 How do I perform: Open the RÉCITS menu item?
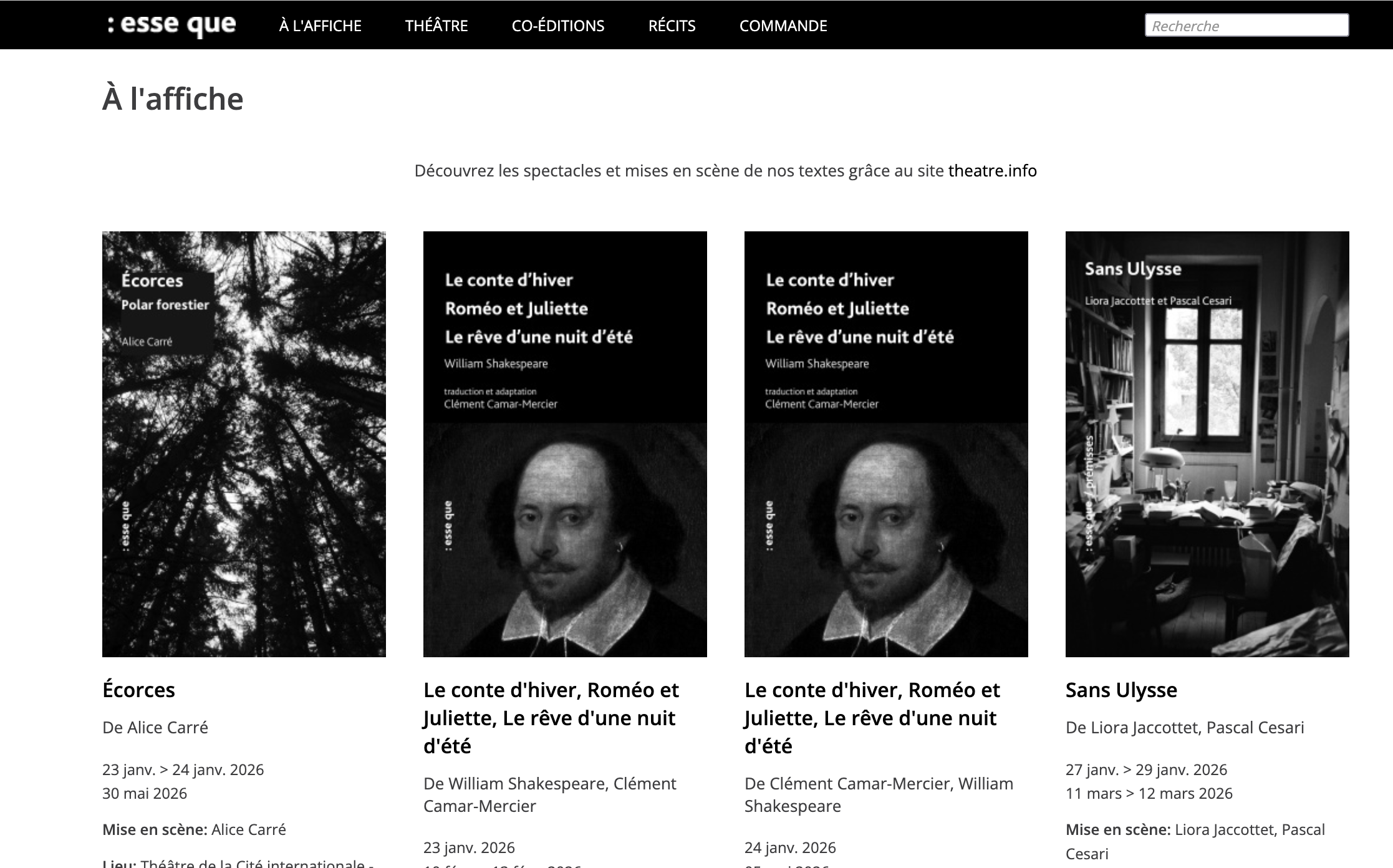[x=672, y=26]
